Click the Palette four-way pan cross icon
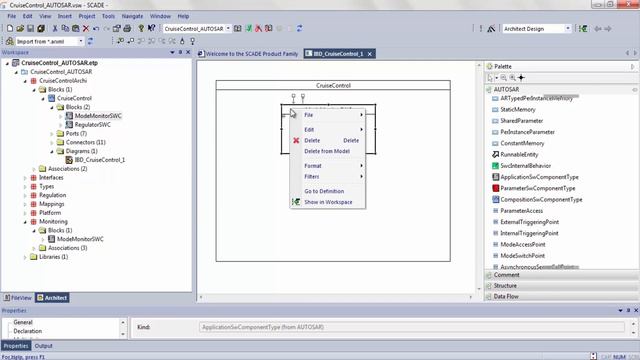This screenshot has height=360, width=640. (521, 78)
